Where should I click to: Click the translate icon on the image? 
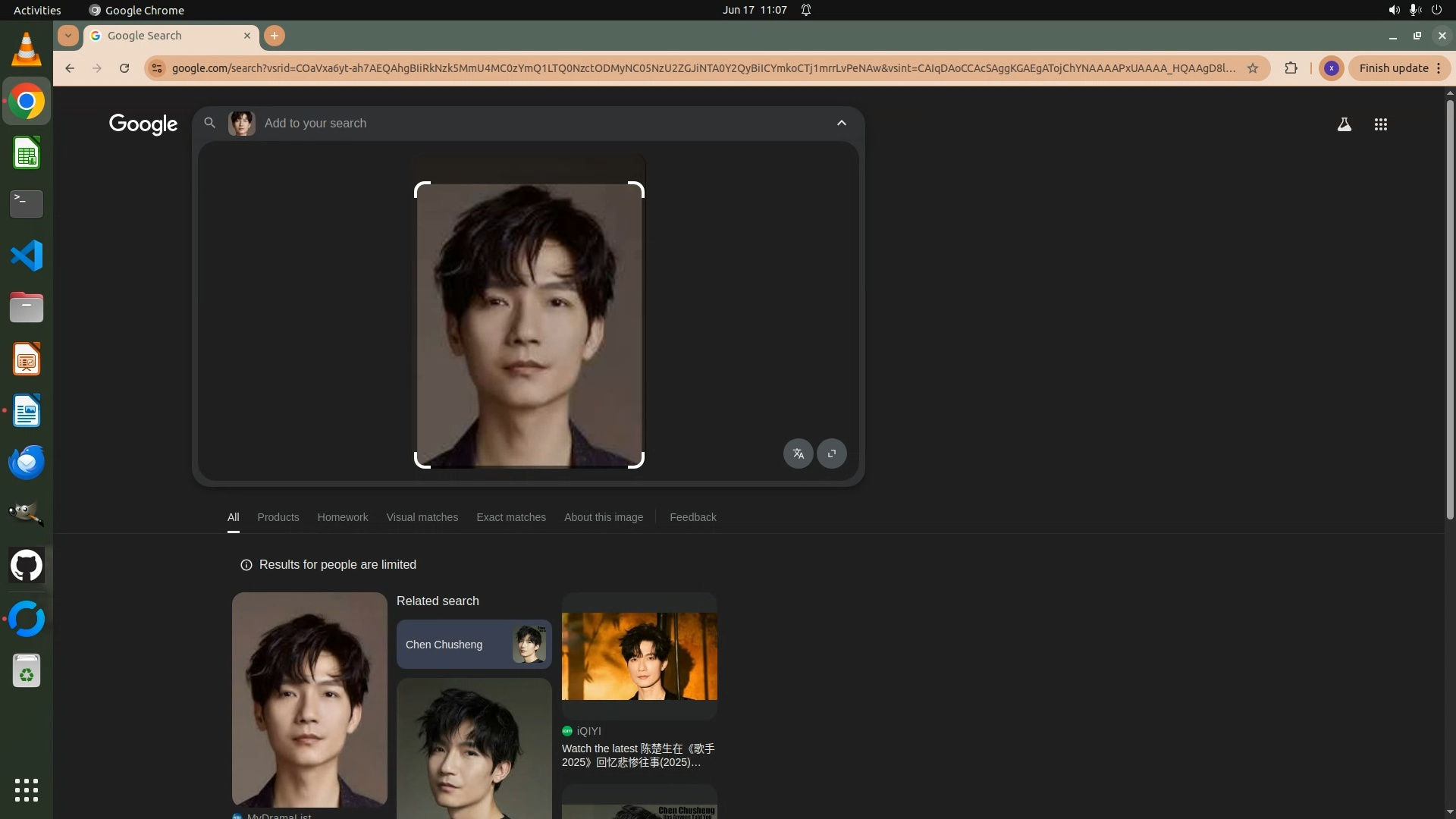pyautogui.click(x=798, y=453)
